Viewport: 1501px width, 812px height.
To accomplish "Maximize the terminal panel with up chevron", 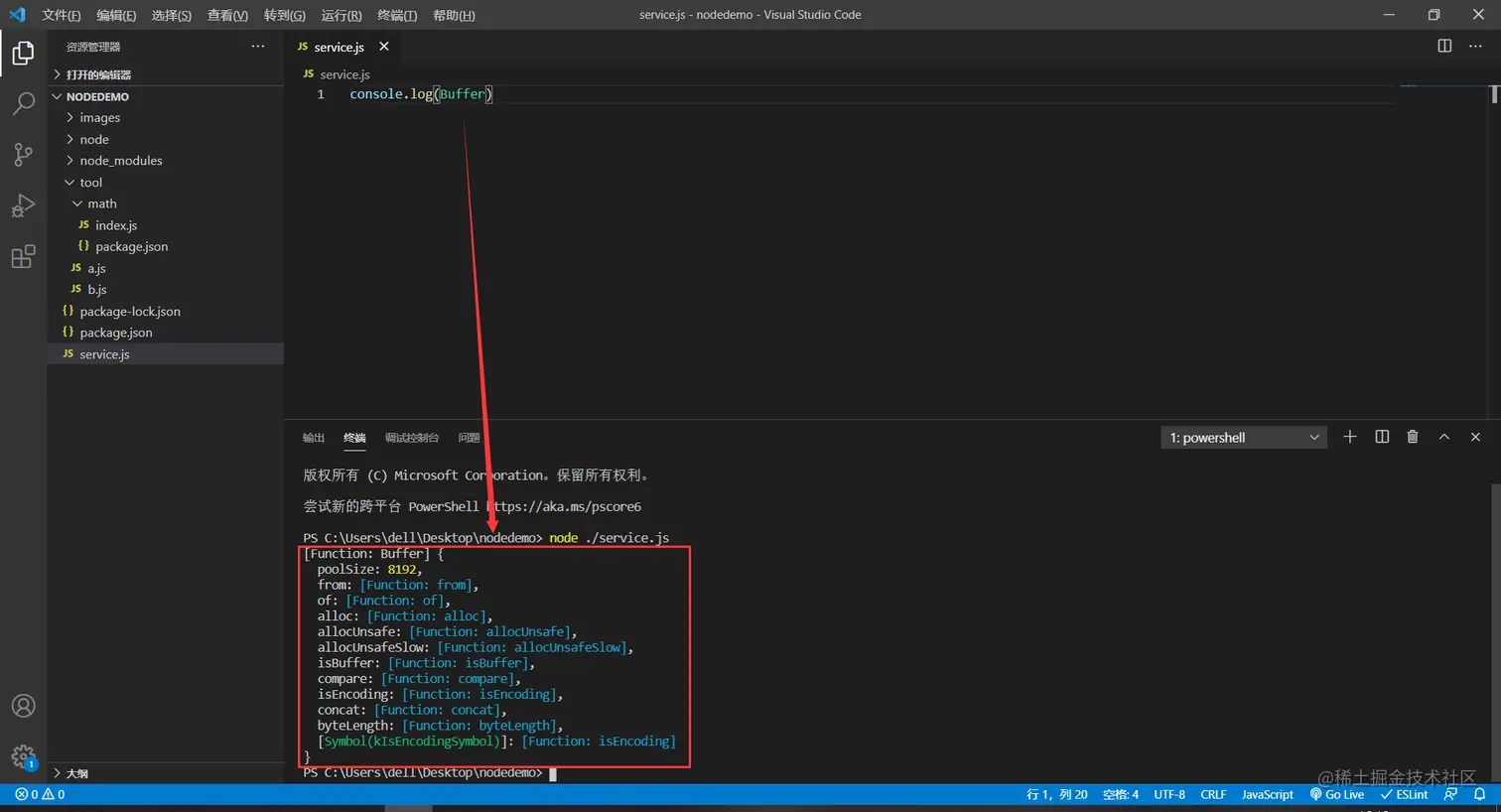I will click(1444, 437).
